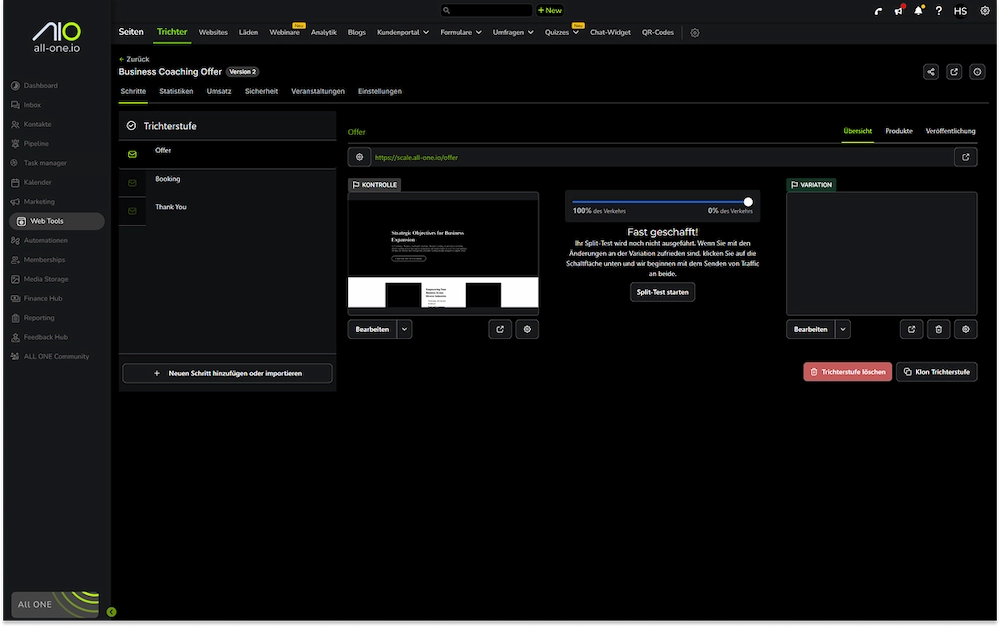Click Klon Trichterstufe button

tap(936, 372)
